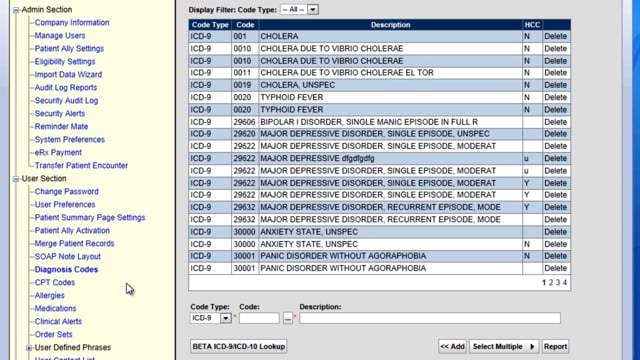Viewport: 640px width, 360px height.
Task: Open Select Multiple arrow button
Action: (504, 347)
